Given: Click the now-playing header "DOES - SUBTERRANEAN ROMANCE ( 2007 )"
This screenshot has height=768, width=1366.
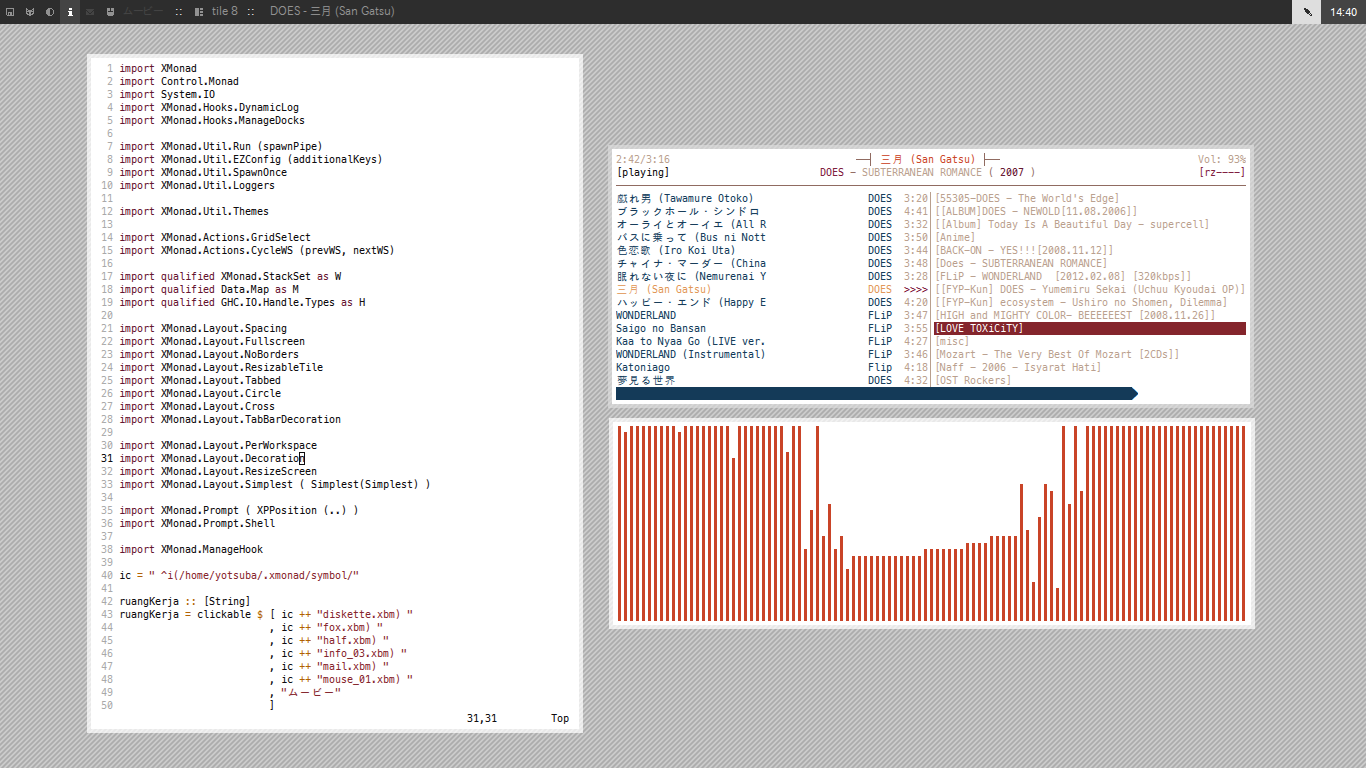Looking at the screenshot, I should tap(928, 172).
